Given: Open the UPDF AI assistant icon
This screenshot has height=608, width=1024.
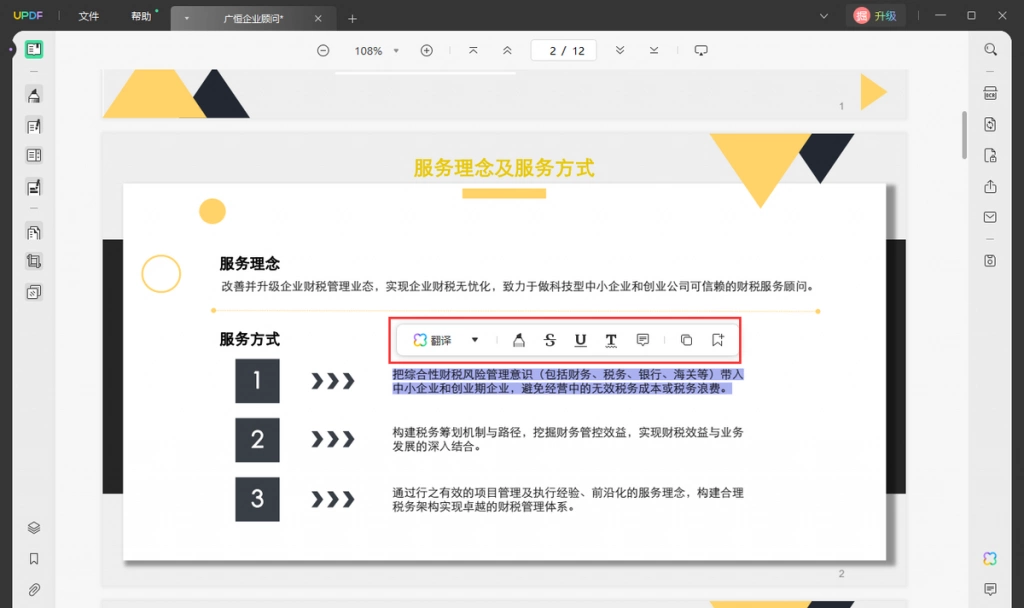Looking at the screenshot, I should click(x=990, y=558).
